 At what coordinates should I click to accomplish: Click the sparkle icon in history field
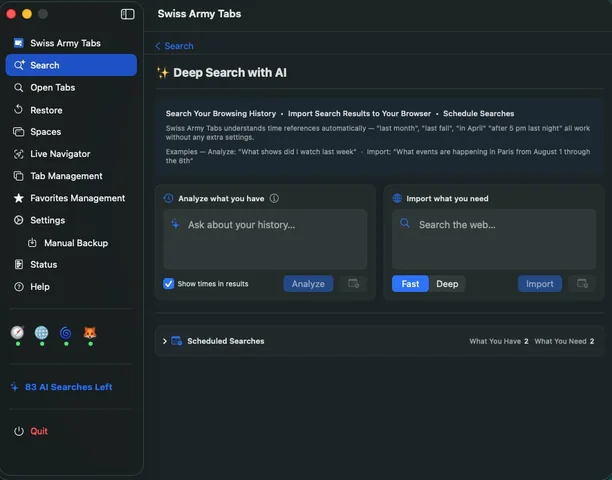pos(175,224)
